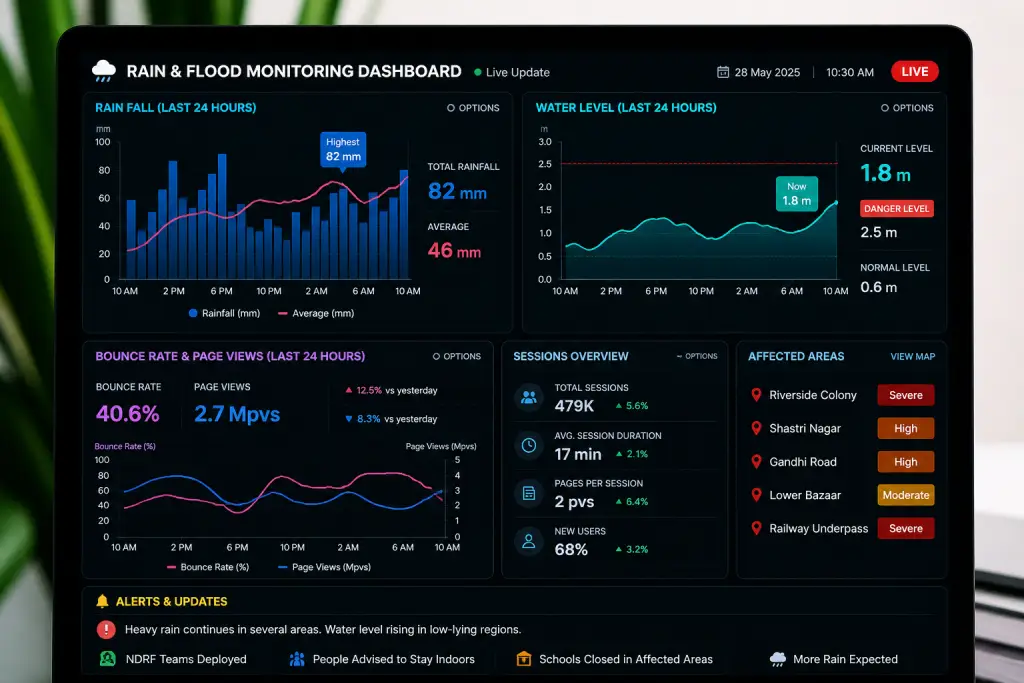Click the red Danger Level badge
The height and width of the screenshot is (683, 1024).
click(x=897, y=208)
